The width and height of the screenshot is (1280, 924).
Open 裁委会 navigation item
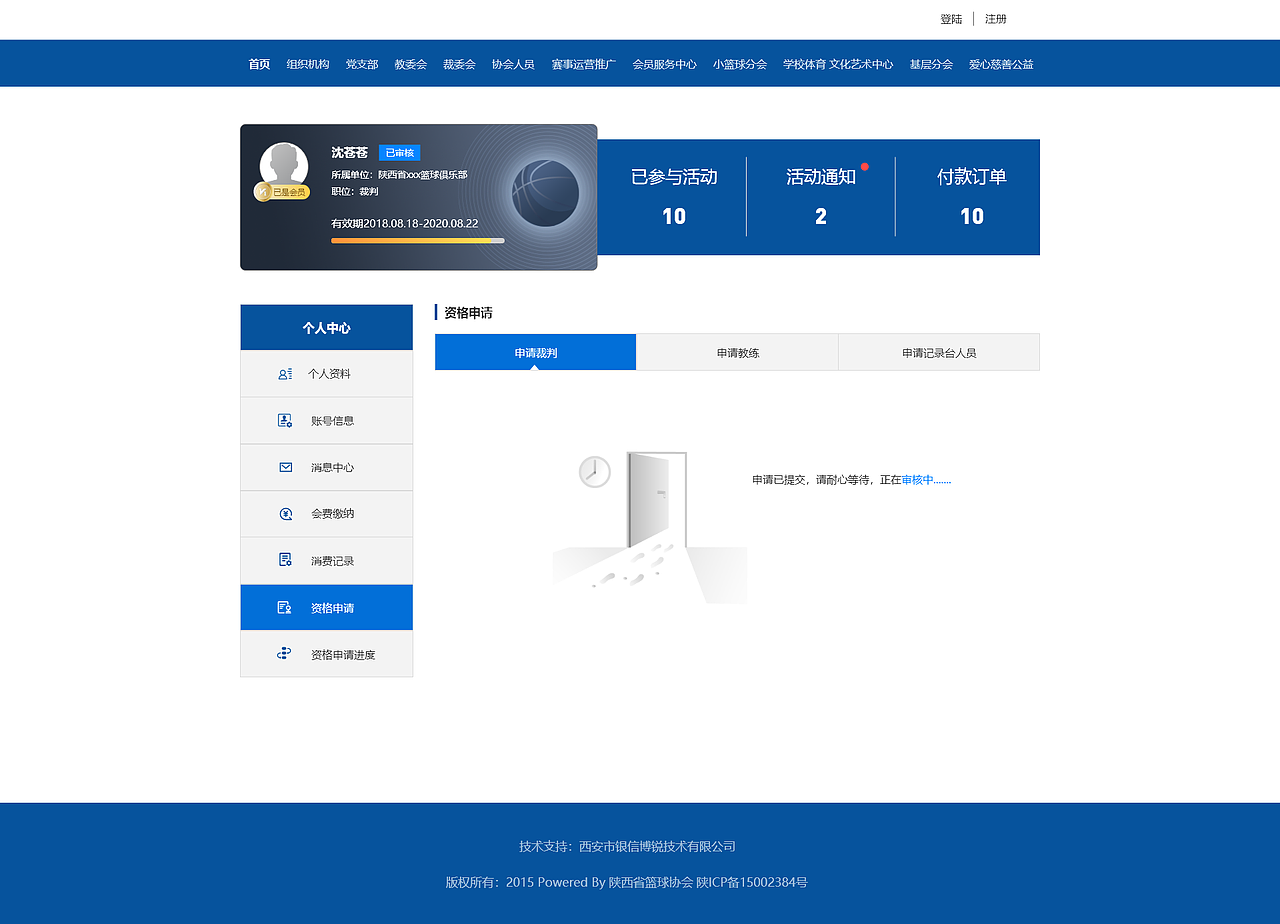[x=459, y=64]
